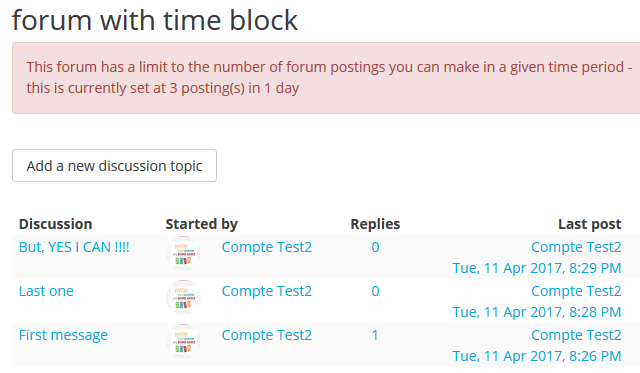Click avatar in 'But, YES I CAN' row

pos(183,254)
